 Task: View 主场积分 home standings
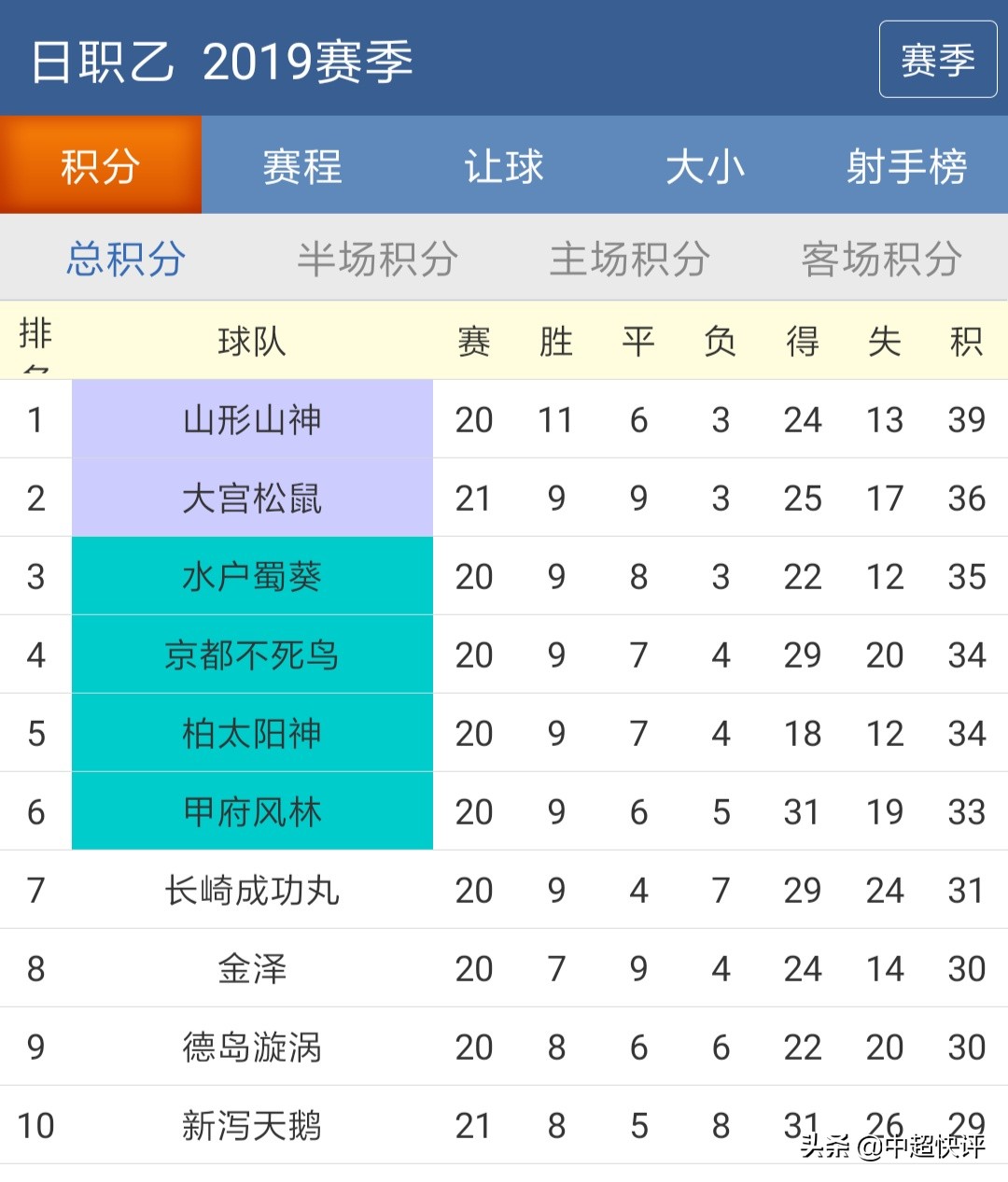click(629, 259)
